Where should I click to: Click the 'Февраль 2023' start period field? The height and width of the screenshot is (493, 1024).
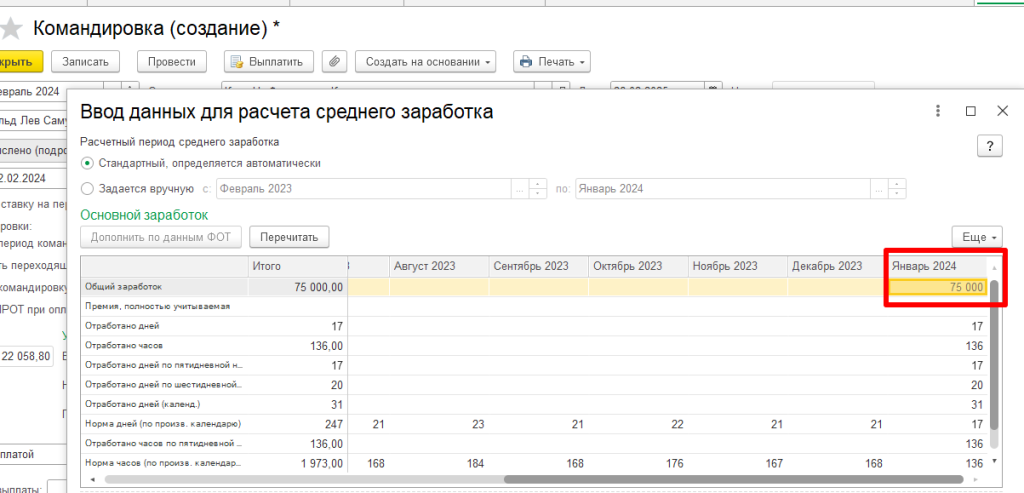tap(364, 189)
